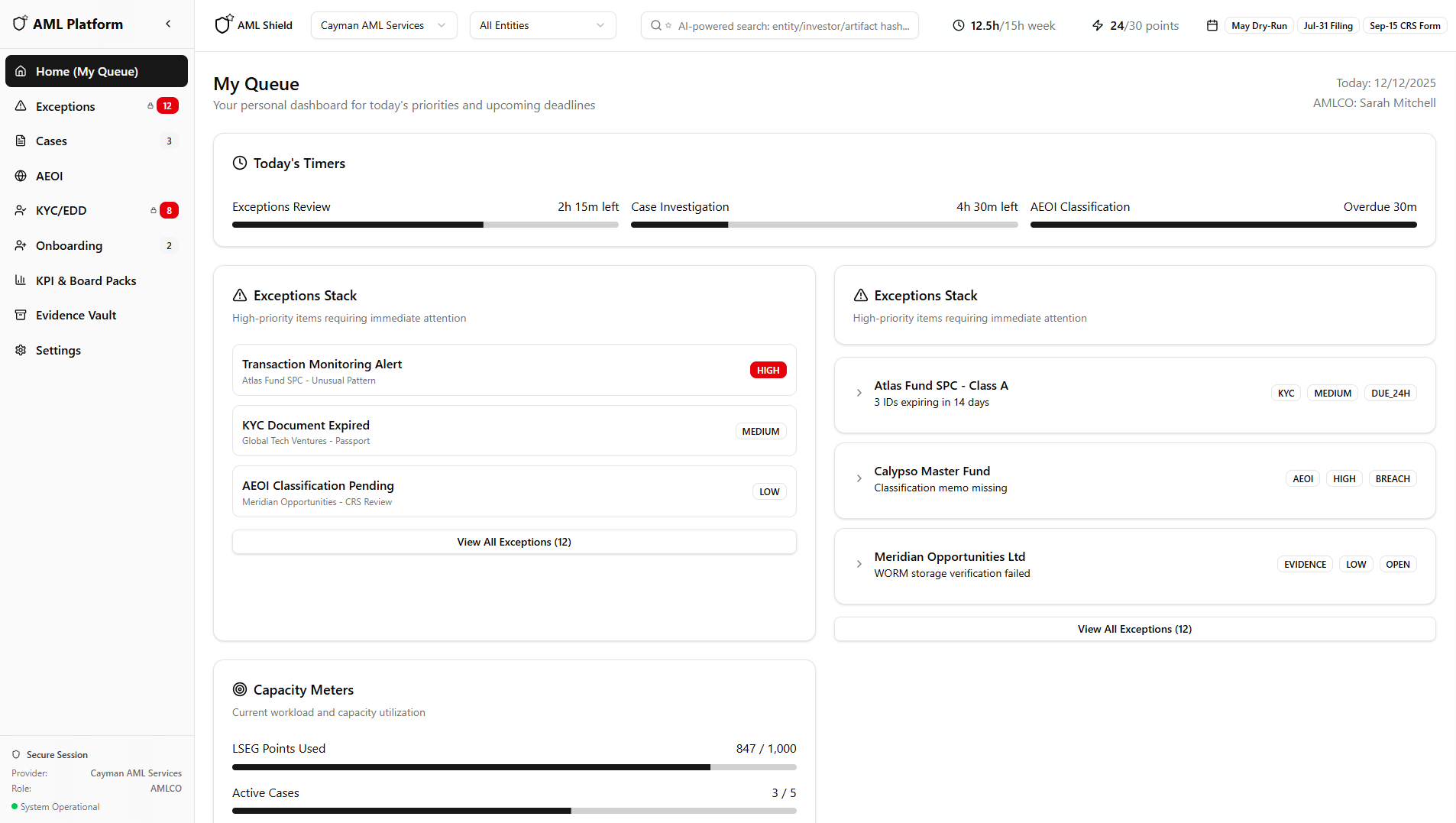Toggle the Exceptions alert badge showing 12
The width and height of the screenshot is (1456, 823).
pyautogui.click(x=167, y=105)
